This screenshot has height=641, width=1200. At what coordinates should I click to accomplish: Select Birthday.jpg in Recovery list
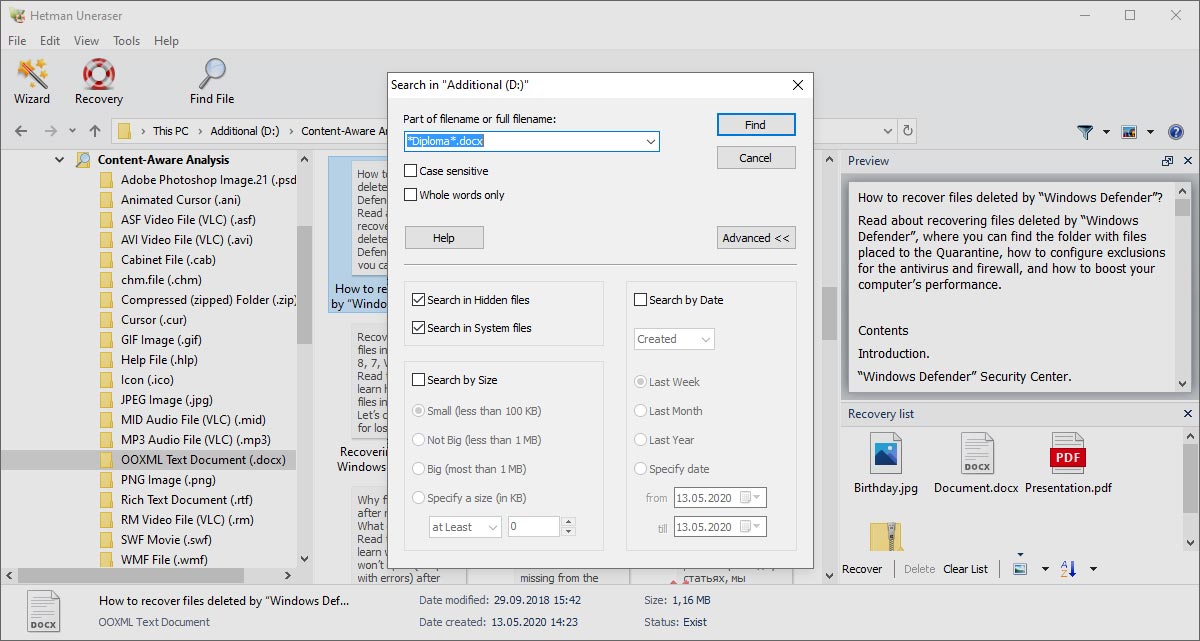(886, 464)
